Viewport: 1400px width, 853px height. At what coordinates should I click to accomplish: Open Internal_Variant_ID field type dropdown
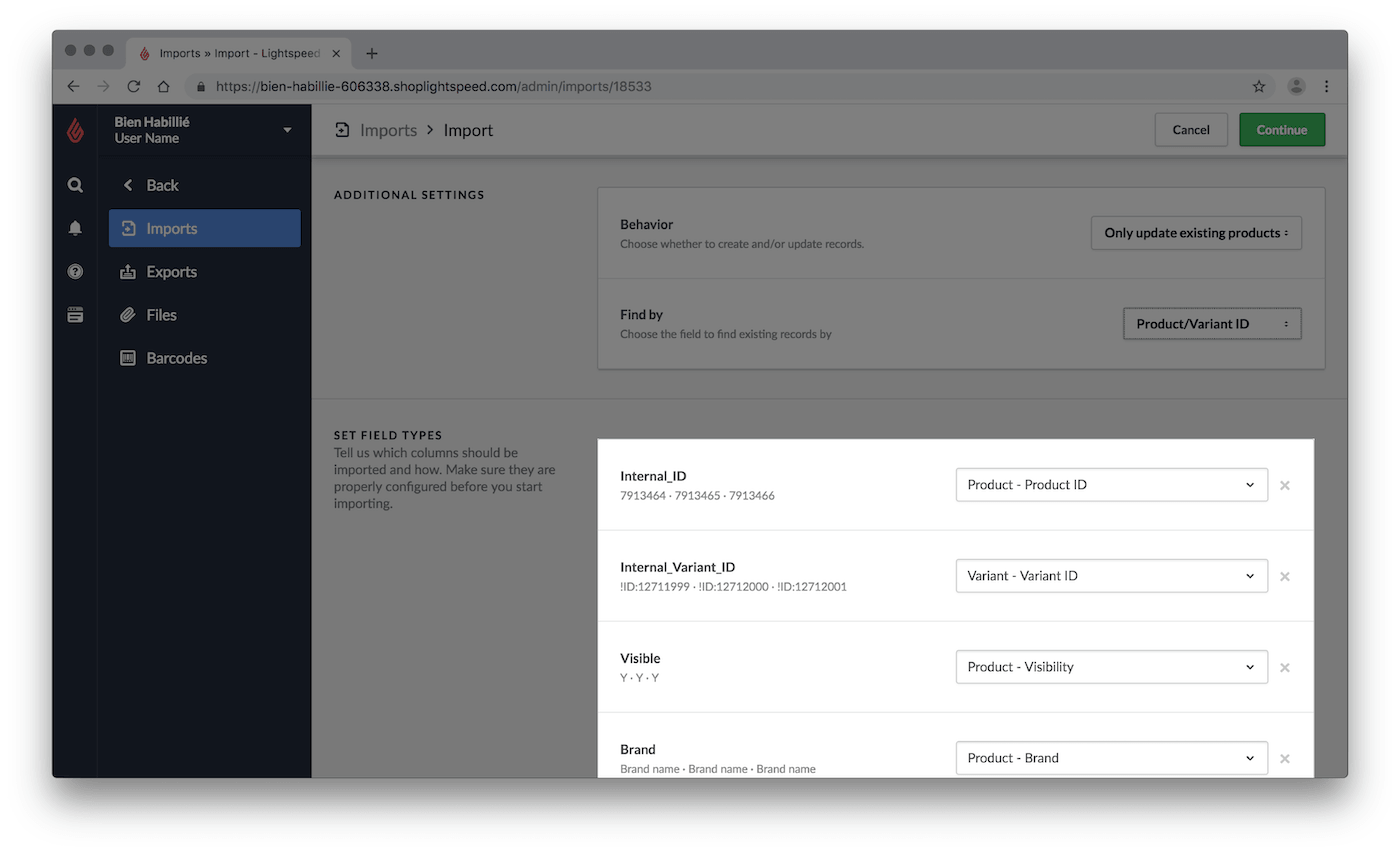(x=1112, y=576)
